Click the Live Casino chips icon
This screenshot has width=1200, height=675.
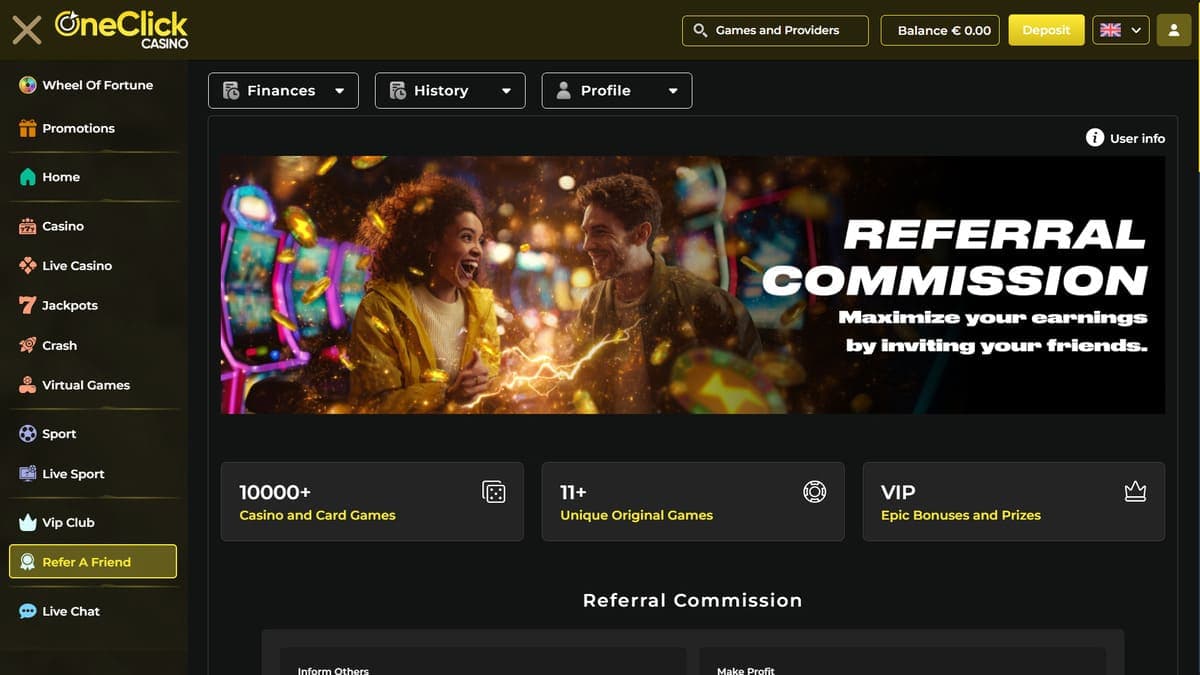click(28, 266)
